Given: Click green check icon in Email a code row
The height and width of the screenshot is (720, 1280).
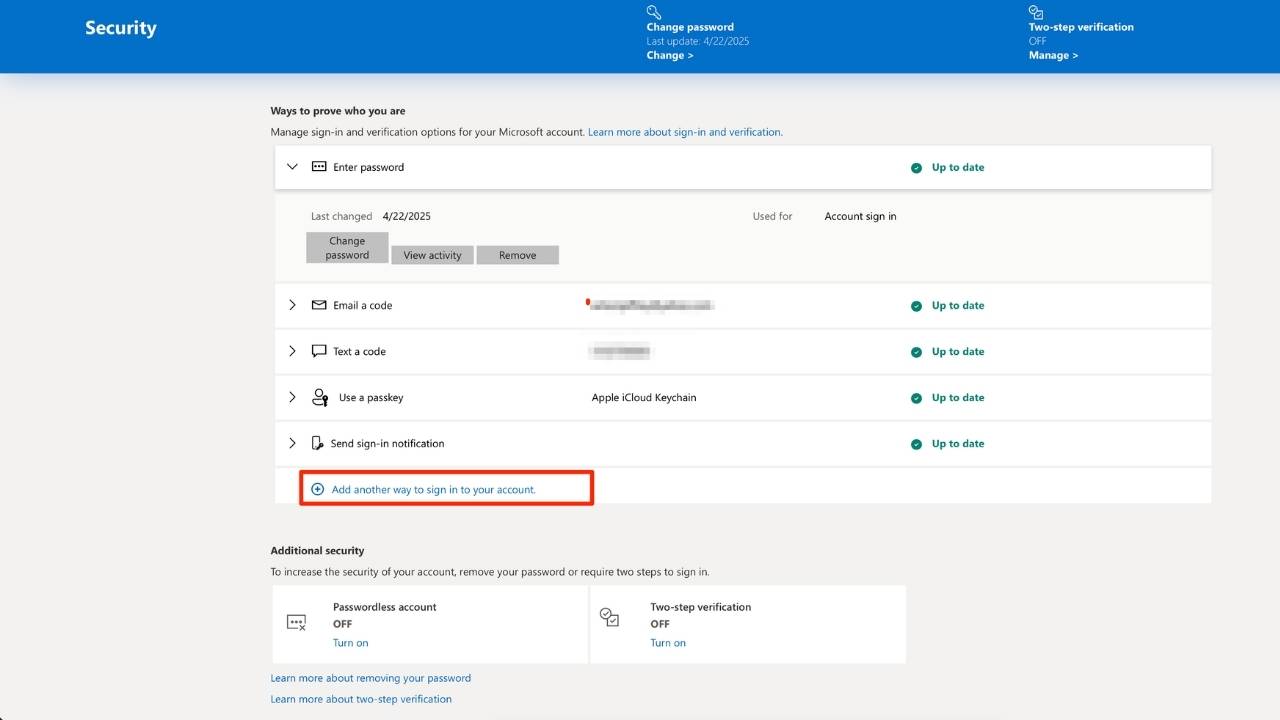Looking at the screenshot, I should coord(916,306).
